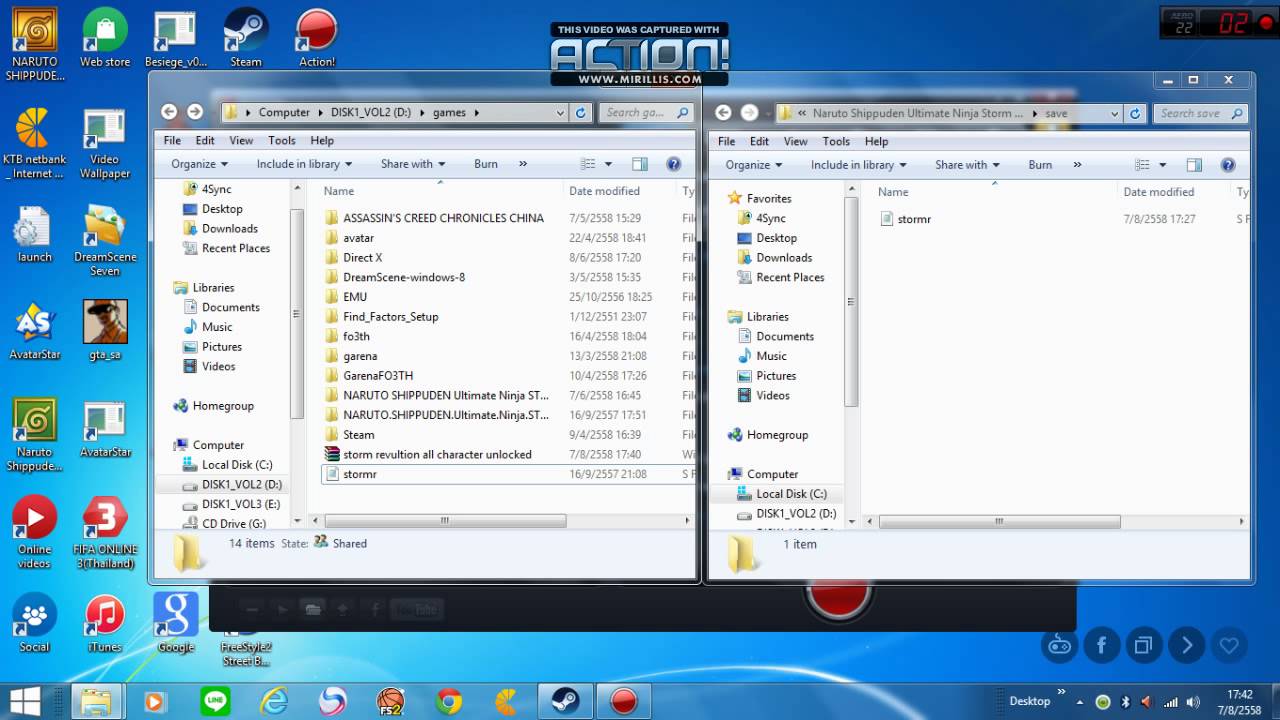1280x720 pixels.
Task: Click Desktop toolbar label in taskbar
Action: [1030, 701]
